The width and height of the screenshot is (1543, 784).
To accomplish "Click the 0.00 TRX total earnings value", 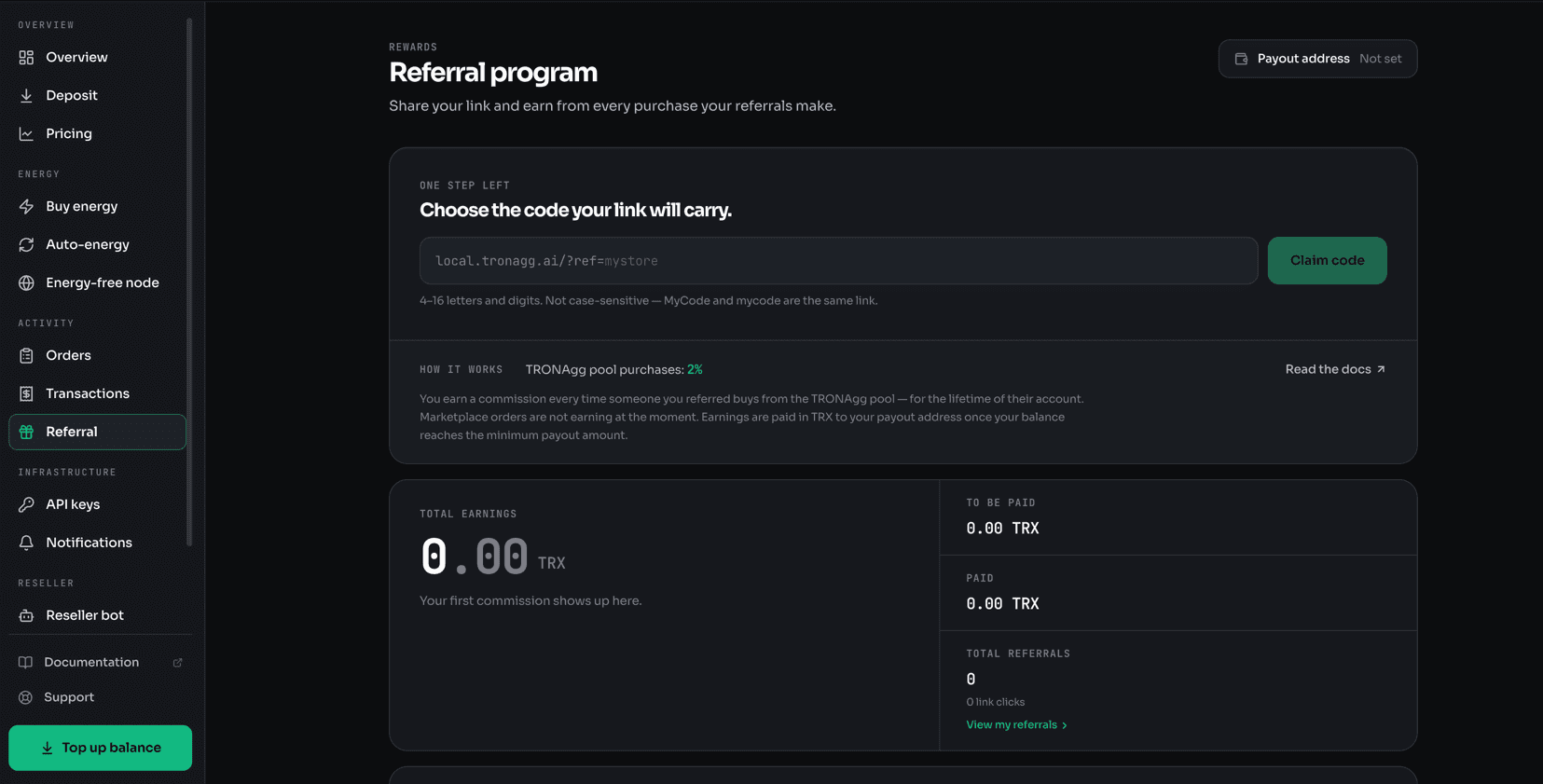I will [x=492, y=557].
